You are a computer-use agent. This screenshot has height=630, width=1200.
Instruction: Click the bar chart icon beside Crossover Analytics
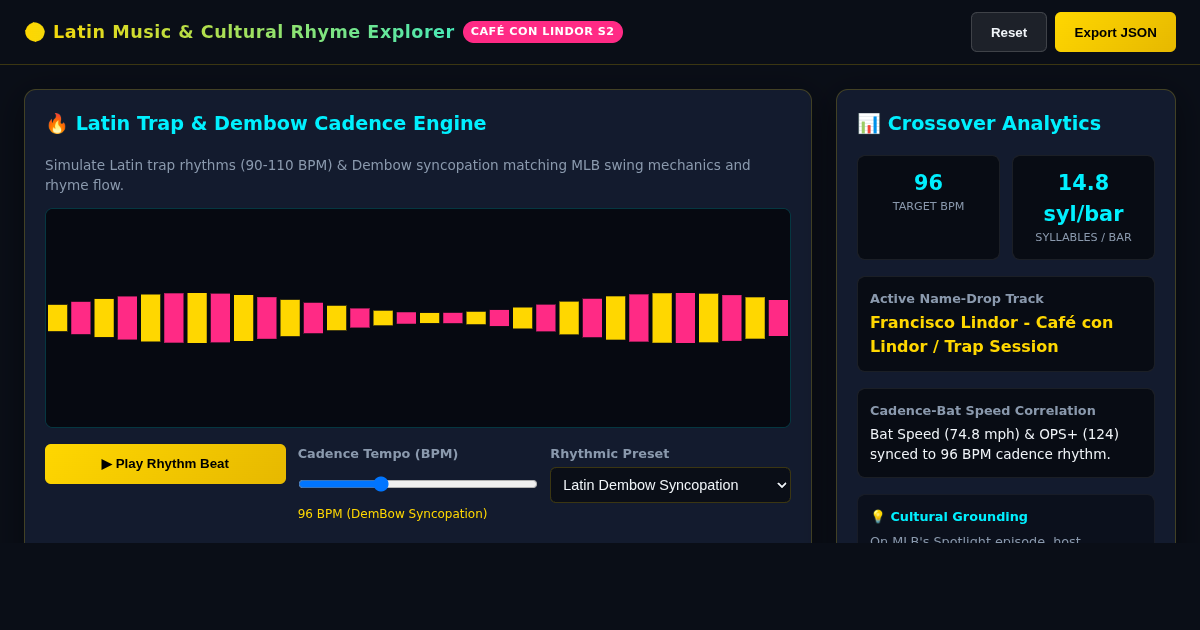click(x=869, y=123)
